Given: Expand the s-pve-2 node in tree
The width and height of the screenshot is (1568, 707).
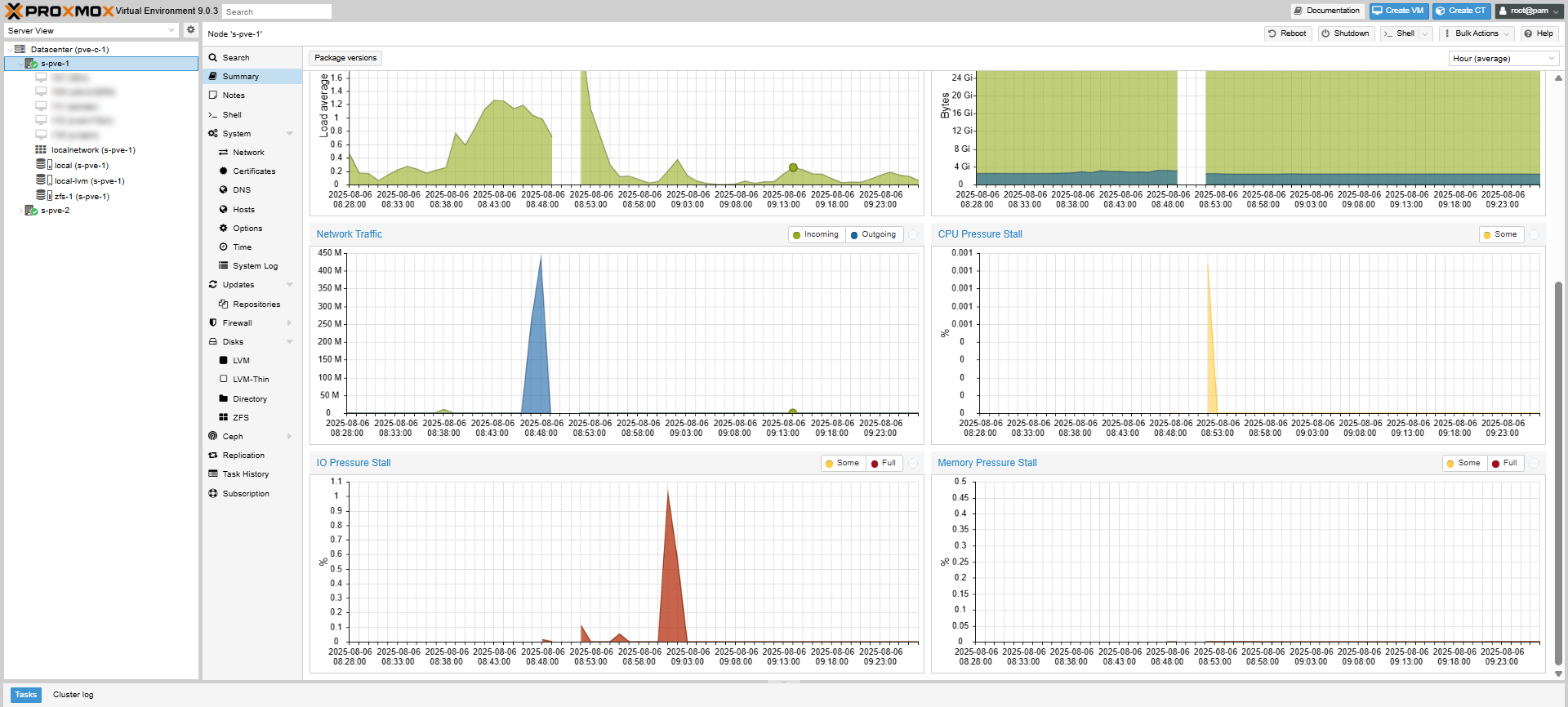Looking at the screenshot, I should pos(20,211).
